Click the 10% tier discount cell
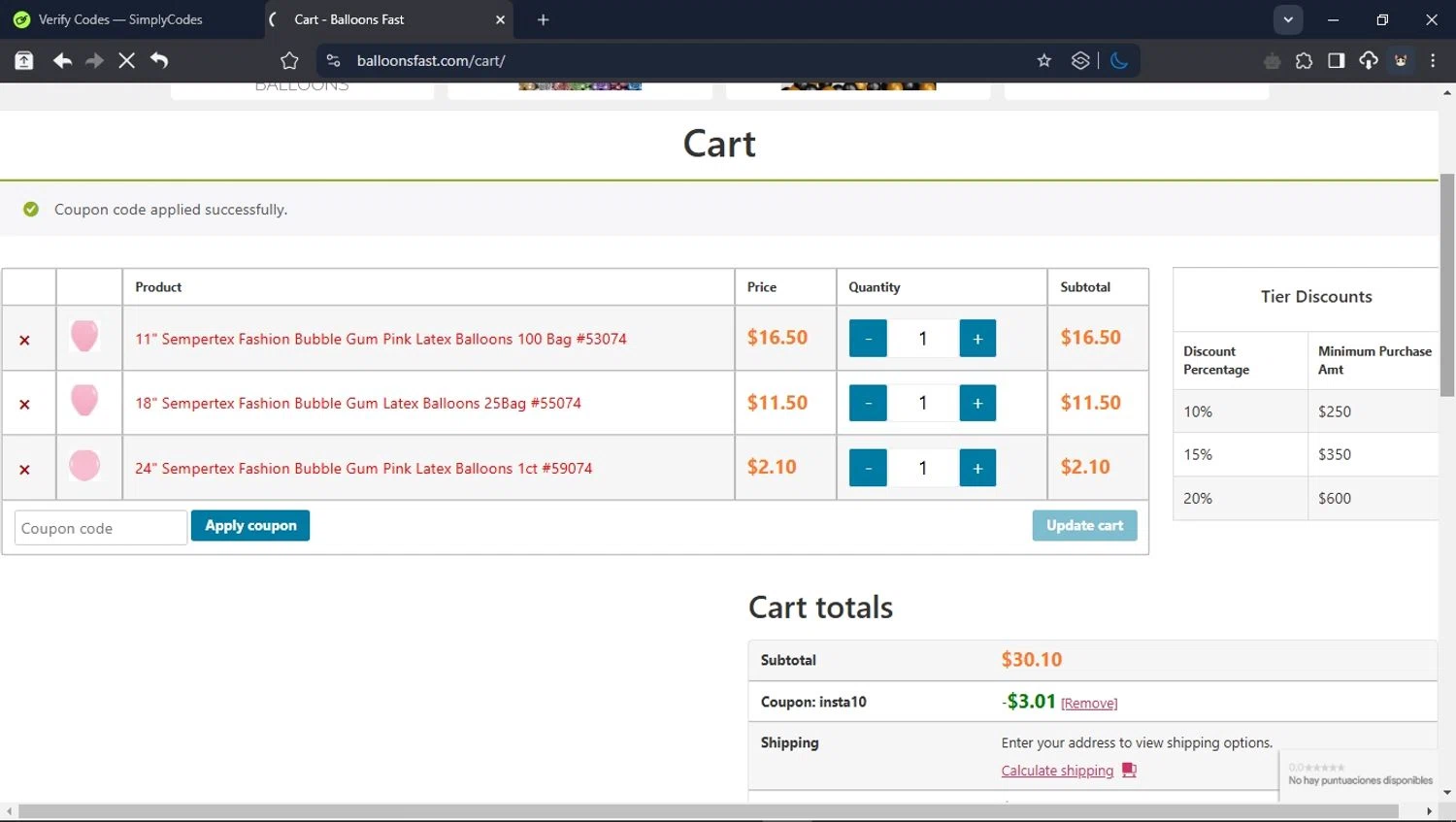 pos(1240,411)
